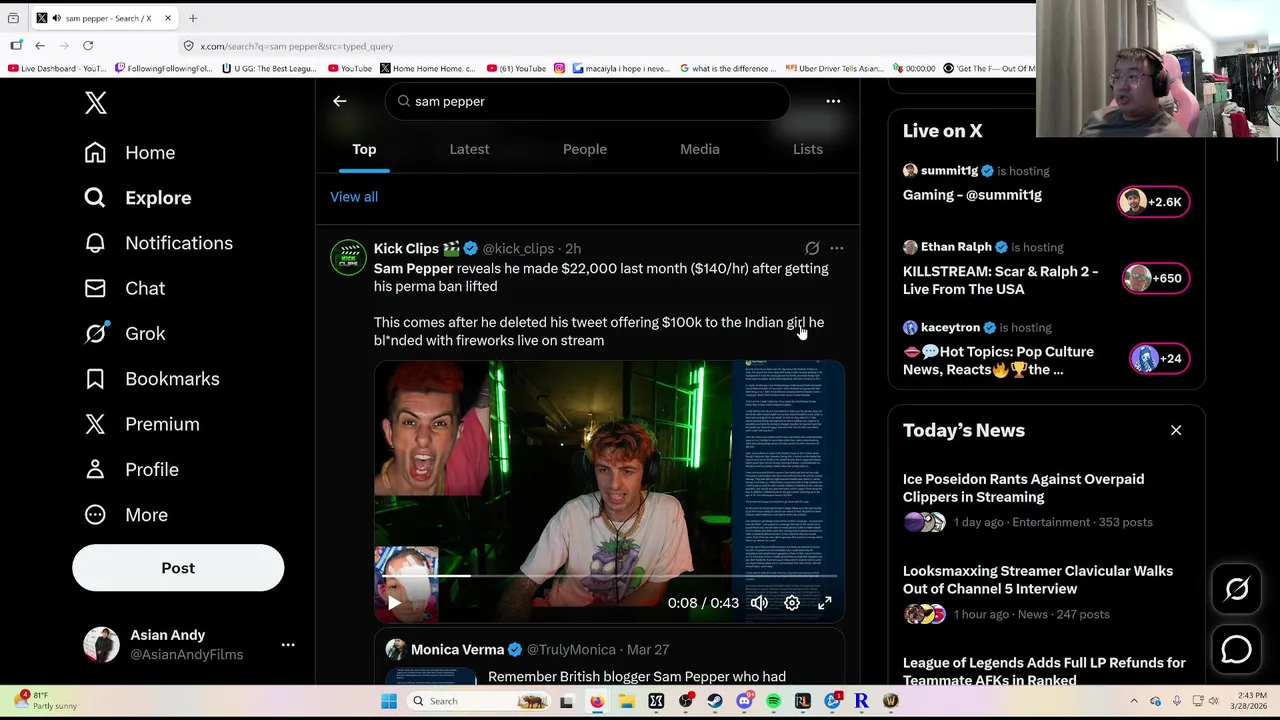The height and width of the screenshot is (720, 1280).
Task: Show hidden system tray icons
Action: tap(1134, 701)
